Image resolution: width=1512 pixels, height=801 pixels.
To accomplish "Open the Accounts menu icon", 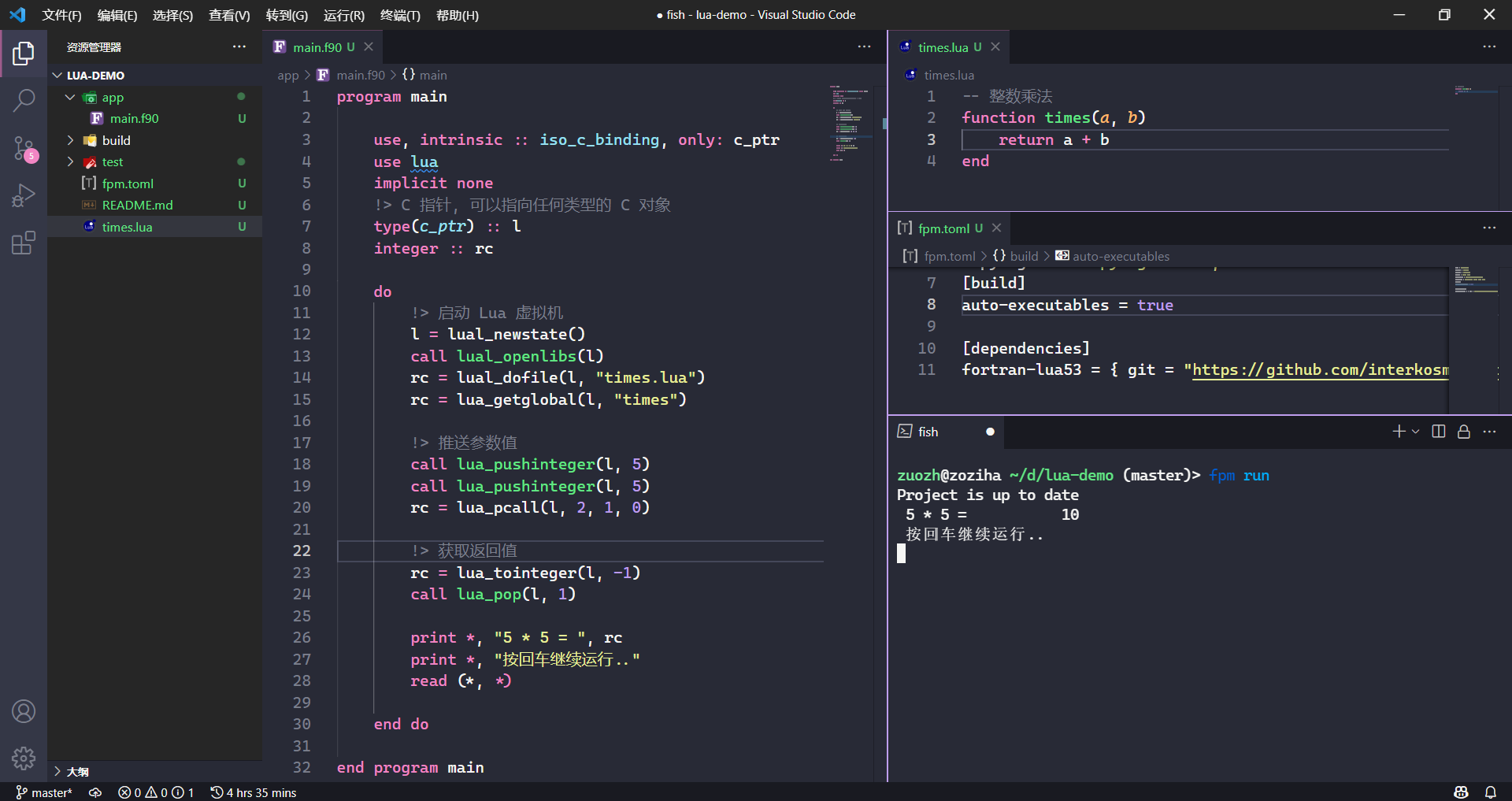I will [24, 711].
